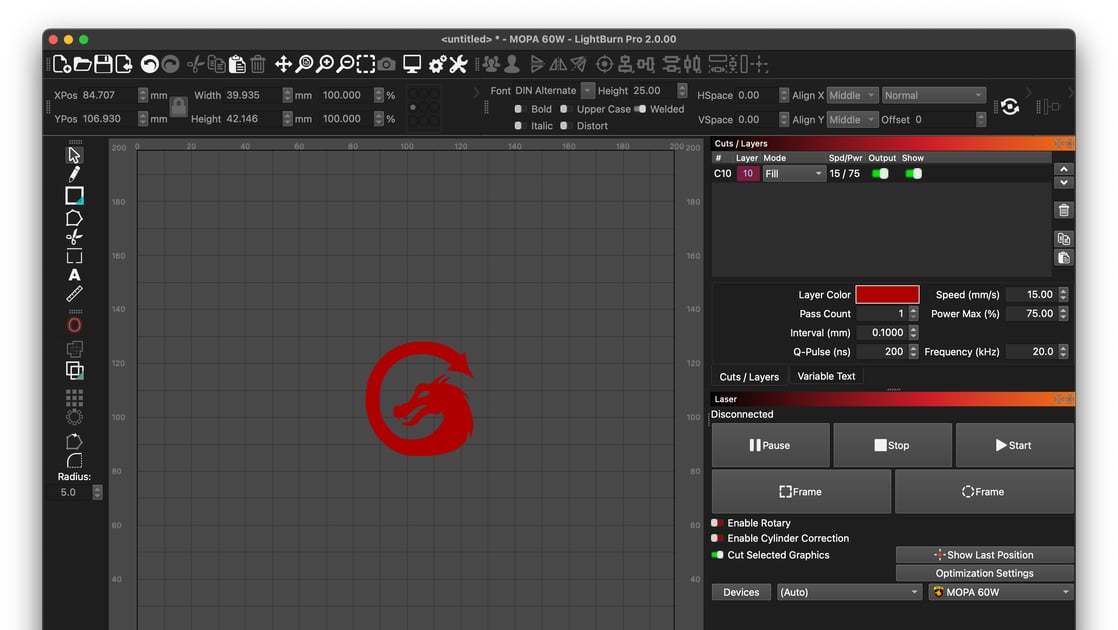Image resolution: width=1118 pixels, height=630 pixels.
Task: Click the camera capture toolbar icon
Action: tap(386, 63)
